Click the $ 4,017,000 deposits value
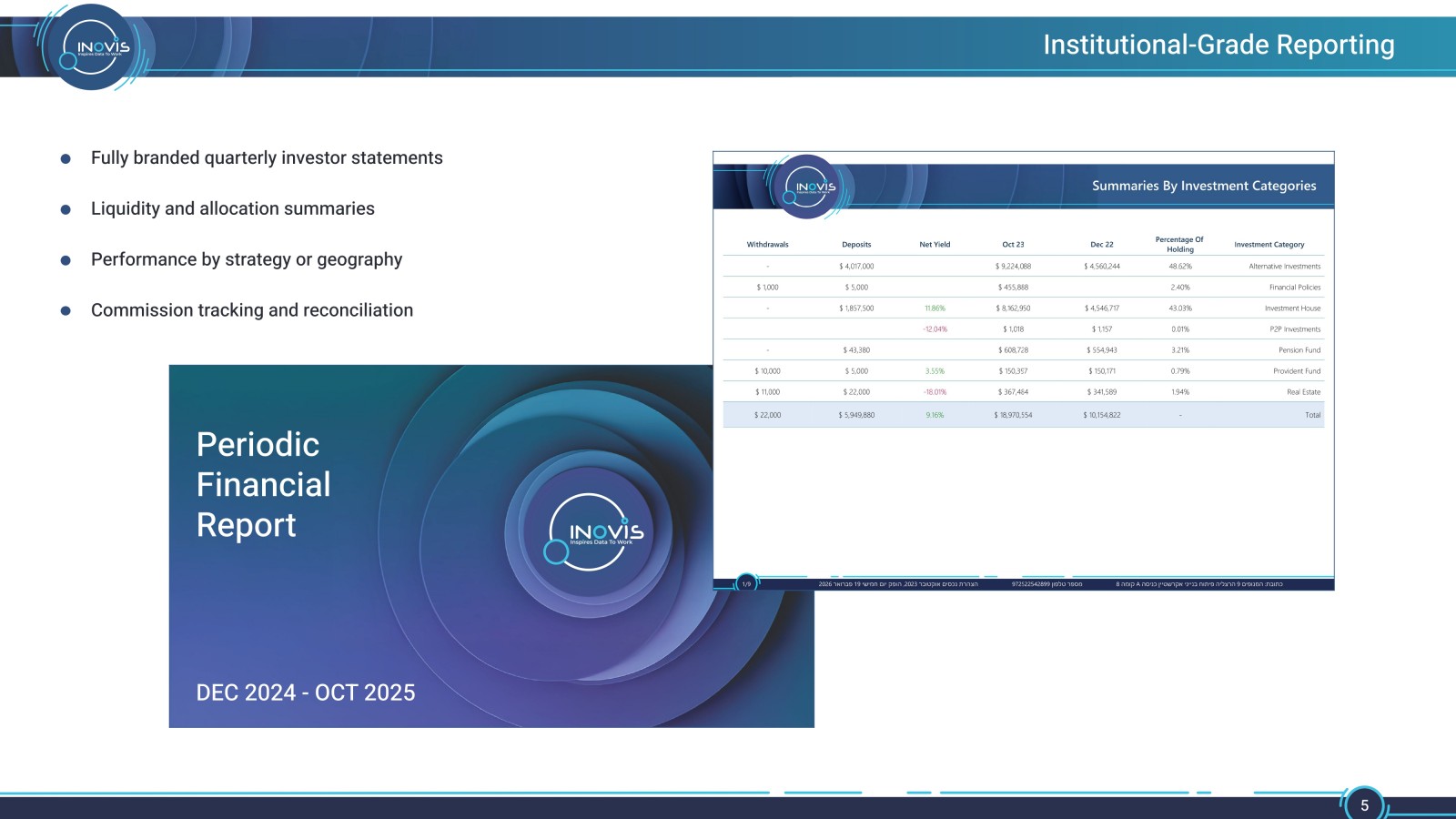1456x819 pixels. coord(856,267)
